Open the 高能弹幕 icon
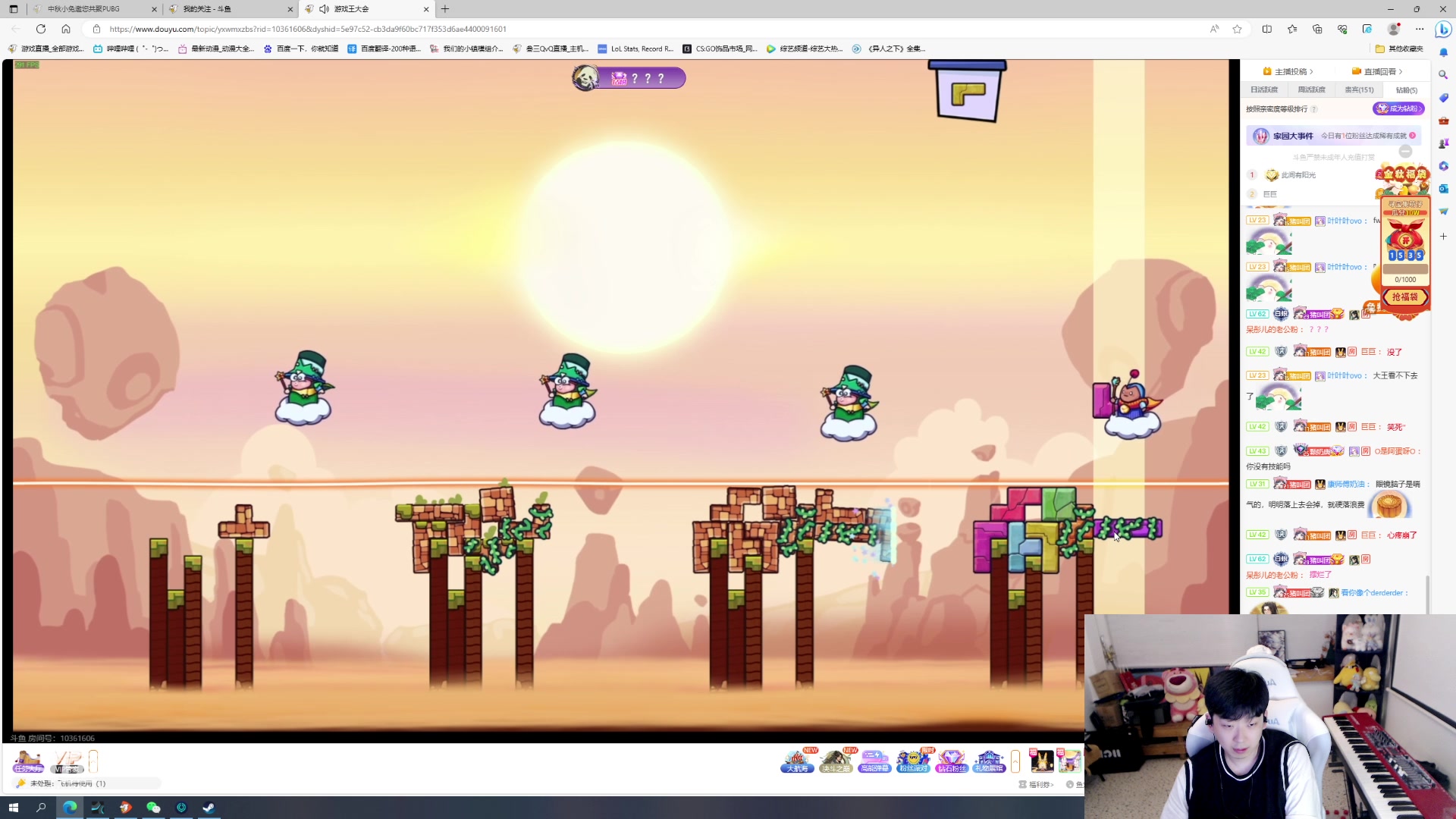Image resolution: width=1456 pixels, height=819 pixels. point(874,761)
